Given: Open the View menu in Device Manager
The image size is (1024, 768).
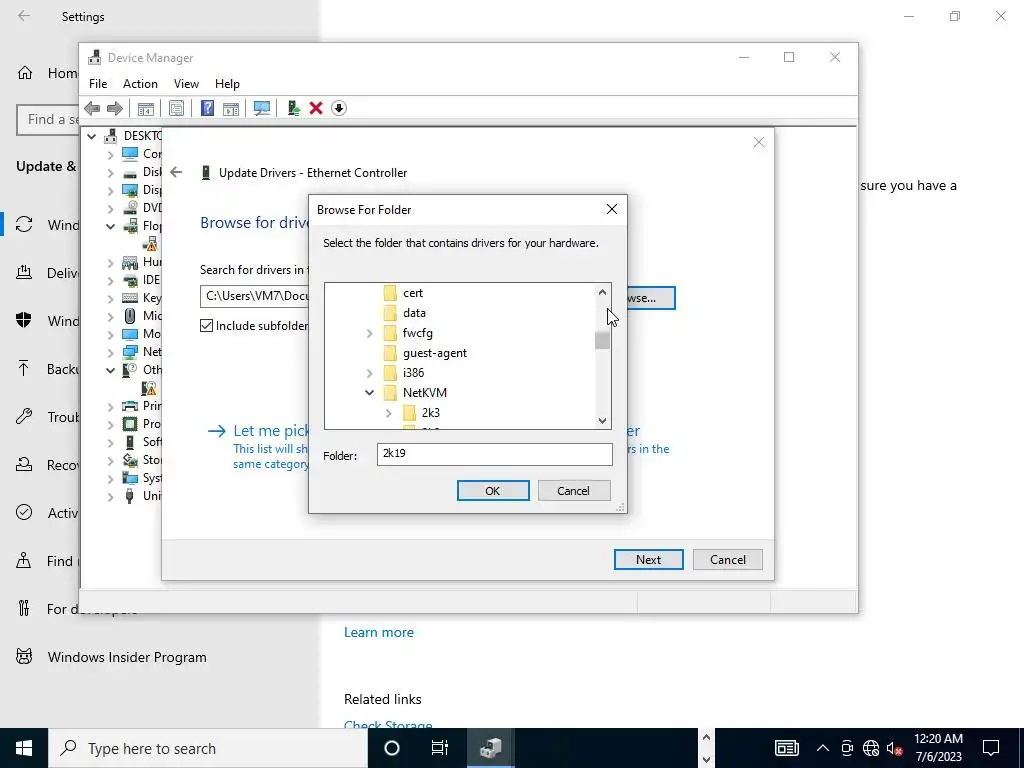Looking at the screenshot, I should pos(186,84).
